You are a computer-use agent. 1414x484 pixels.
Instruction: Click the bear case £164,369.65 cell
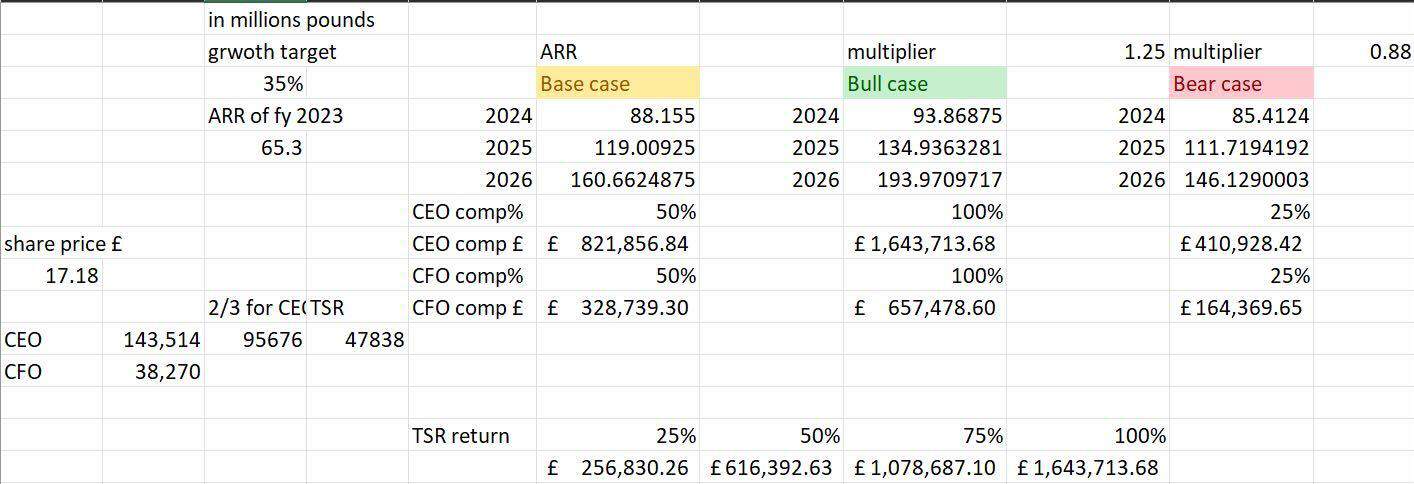1241,308
